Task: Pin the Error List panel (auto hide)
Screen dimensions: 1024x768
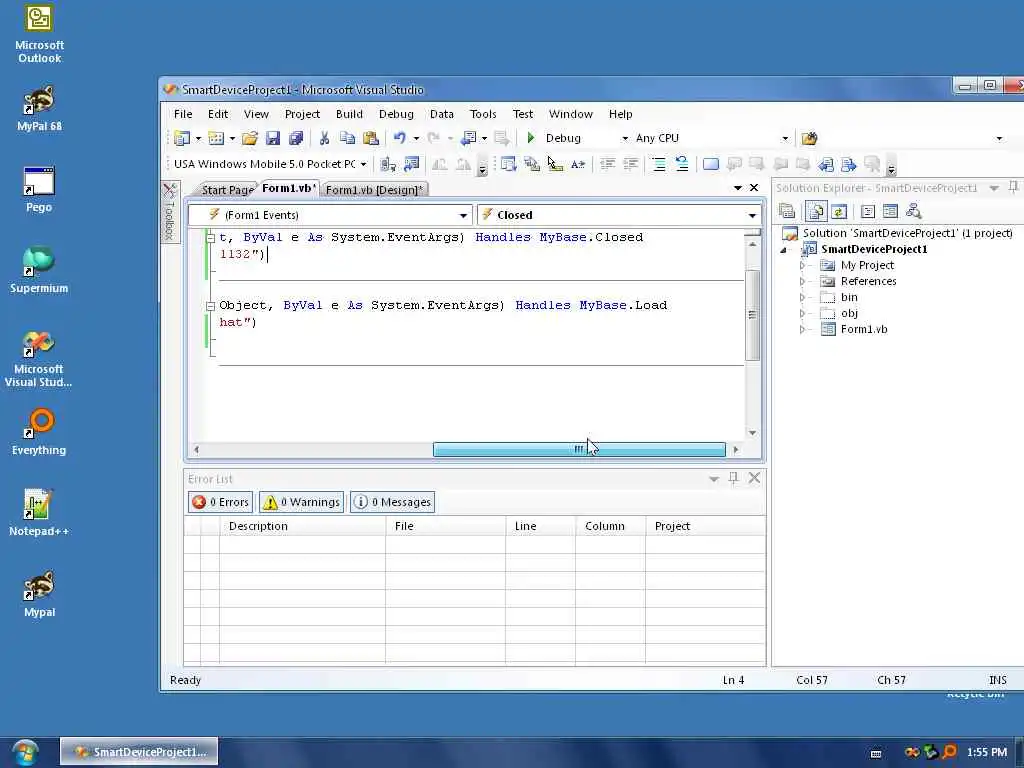Action: click(x=733, y=478)
